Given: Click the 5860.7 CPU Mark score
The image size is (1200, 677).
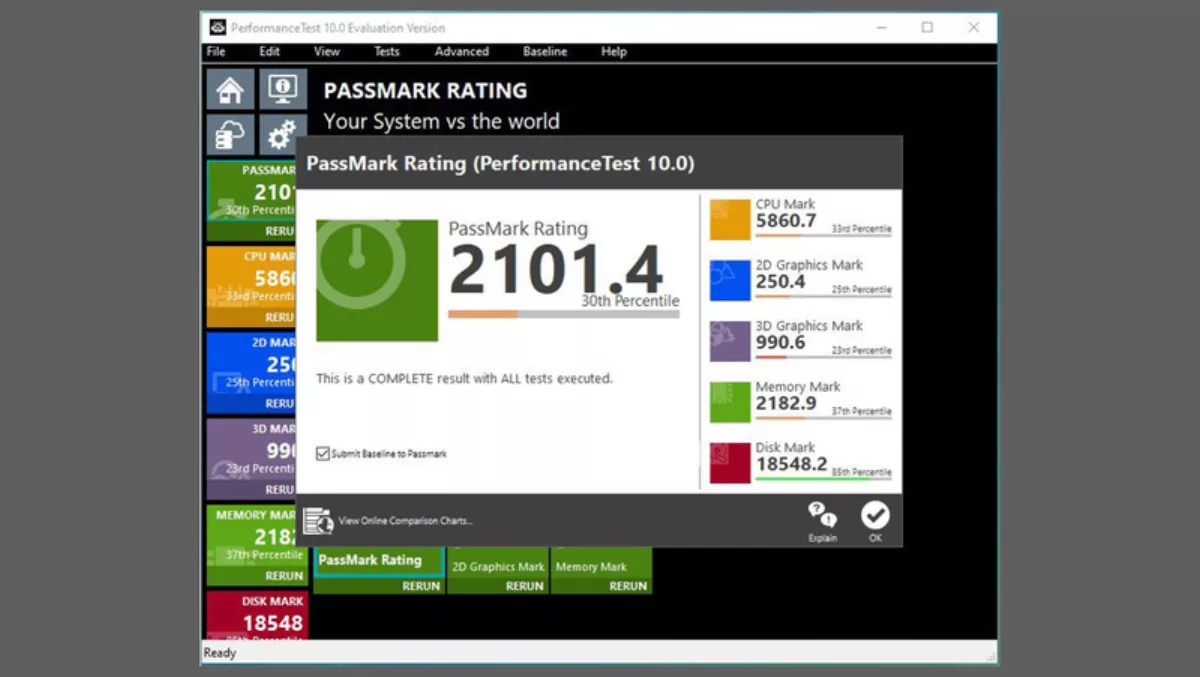Looking at the screenshot, I should [786, 221].
